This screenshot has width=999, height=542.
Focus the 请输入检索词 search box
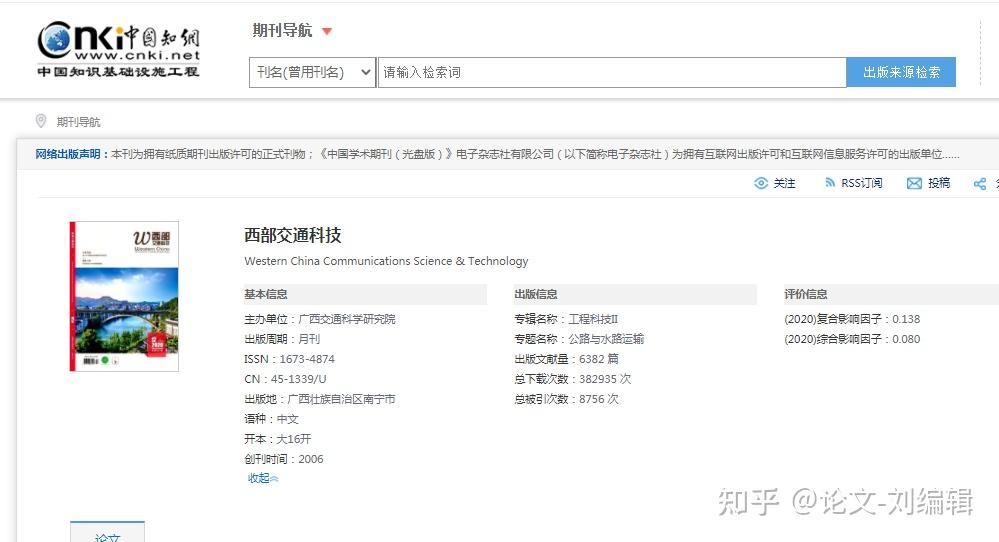pyautogui.click(x=612, y=73)
